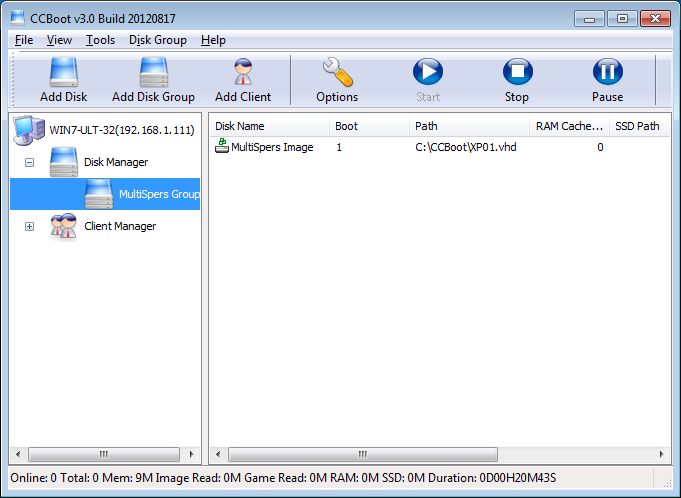The width and height of the screenshot is (681, 498).
Task: Pause the service with the Pause icon
Action: pyautogui.click(x=608, y=72)
